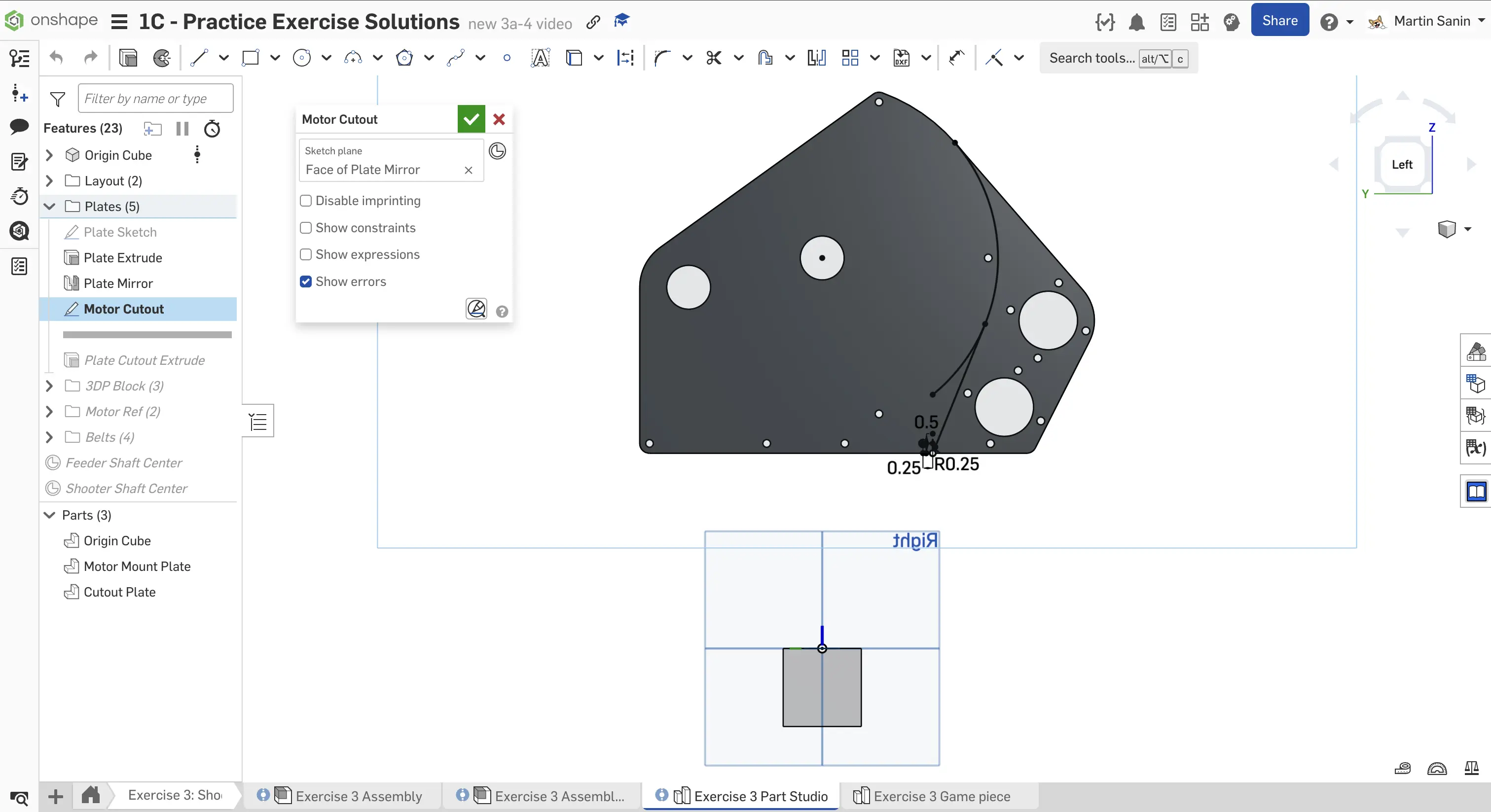This screenshot has width=1491, height=812.
Task: Expand the Layout folder
Action: click(50, 181)
